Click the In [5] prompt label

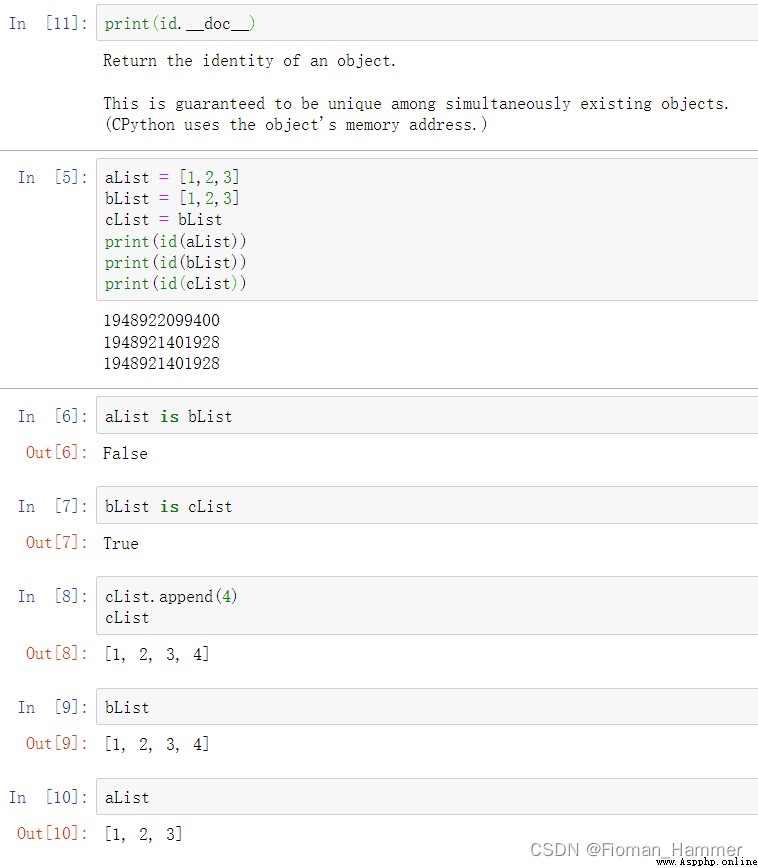tap(52, 178)
